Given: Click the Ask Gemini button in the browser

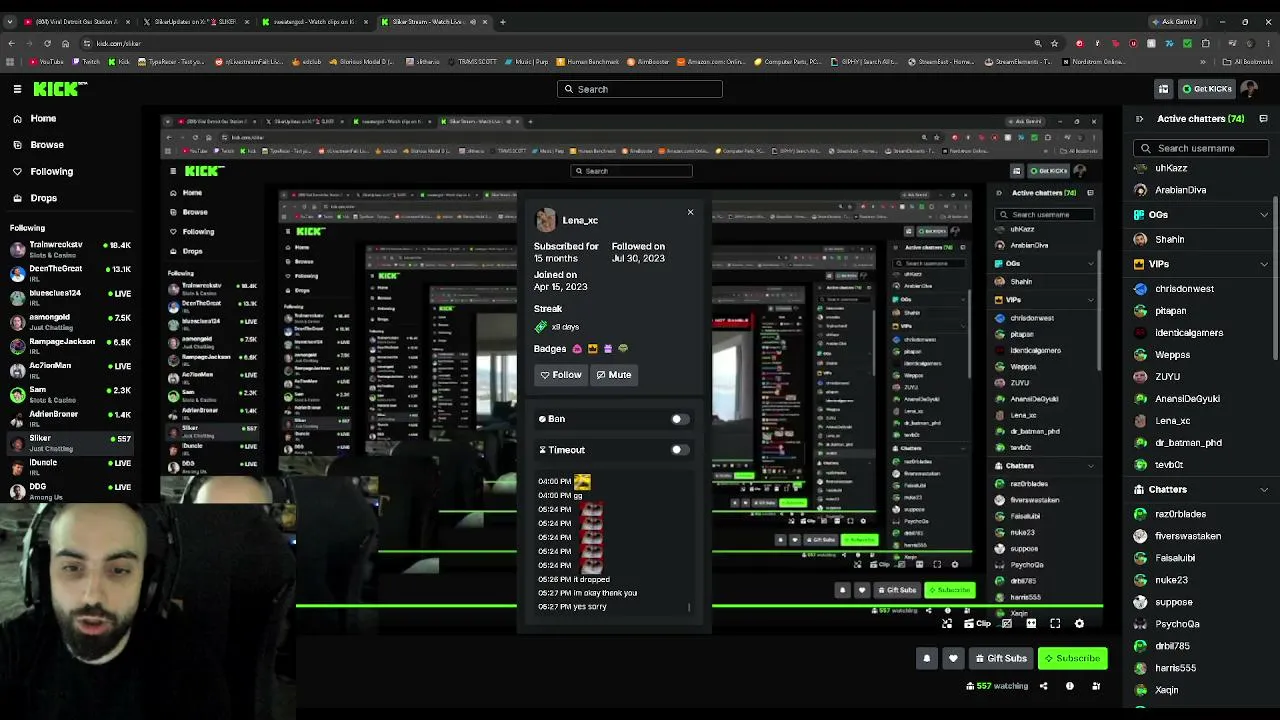Looking at the screenshot, I should pos(1174,22).
